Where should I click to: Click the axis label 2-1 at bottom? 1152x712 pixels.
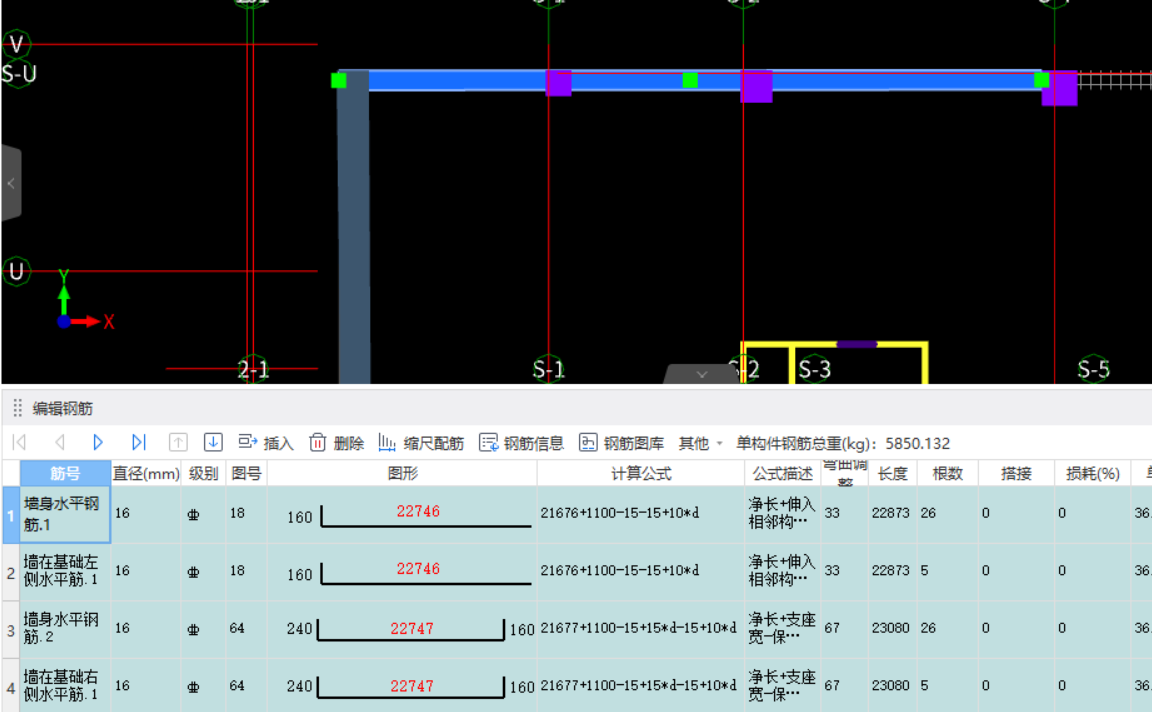tap(253, 369)
